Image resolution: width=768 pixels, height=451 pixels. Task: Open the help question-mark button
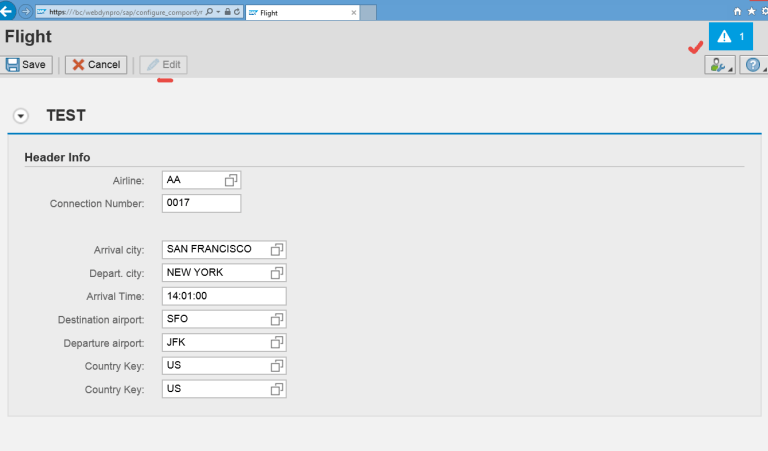[x=753, y=65]
